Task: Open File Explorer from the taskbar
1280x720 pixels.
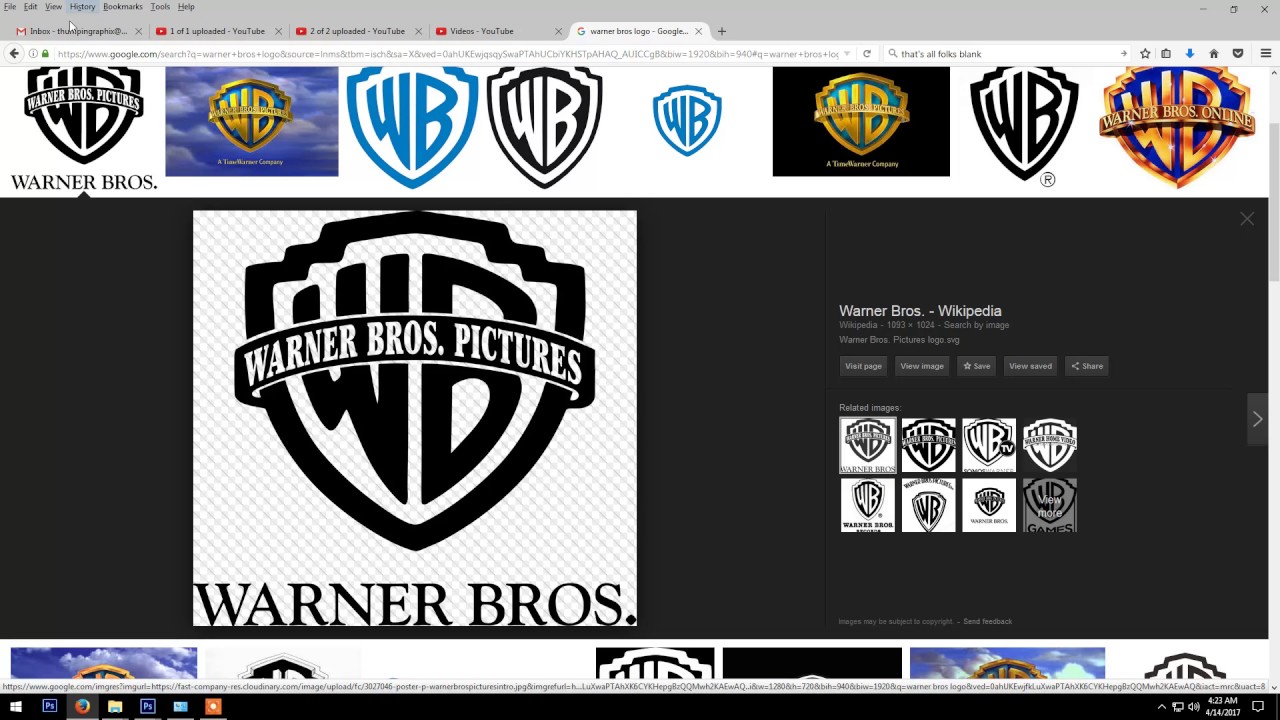Action: coord(115,706)
